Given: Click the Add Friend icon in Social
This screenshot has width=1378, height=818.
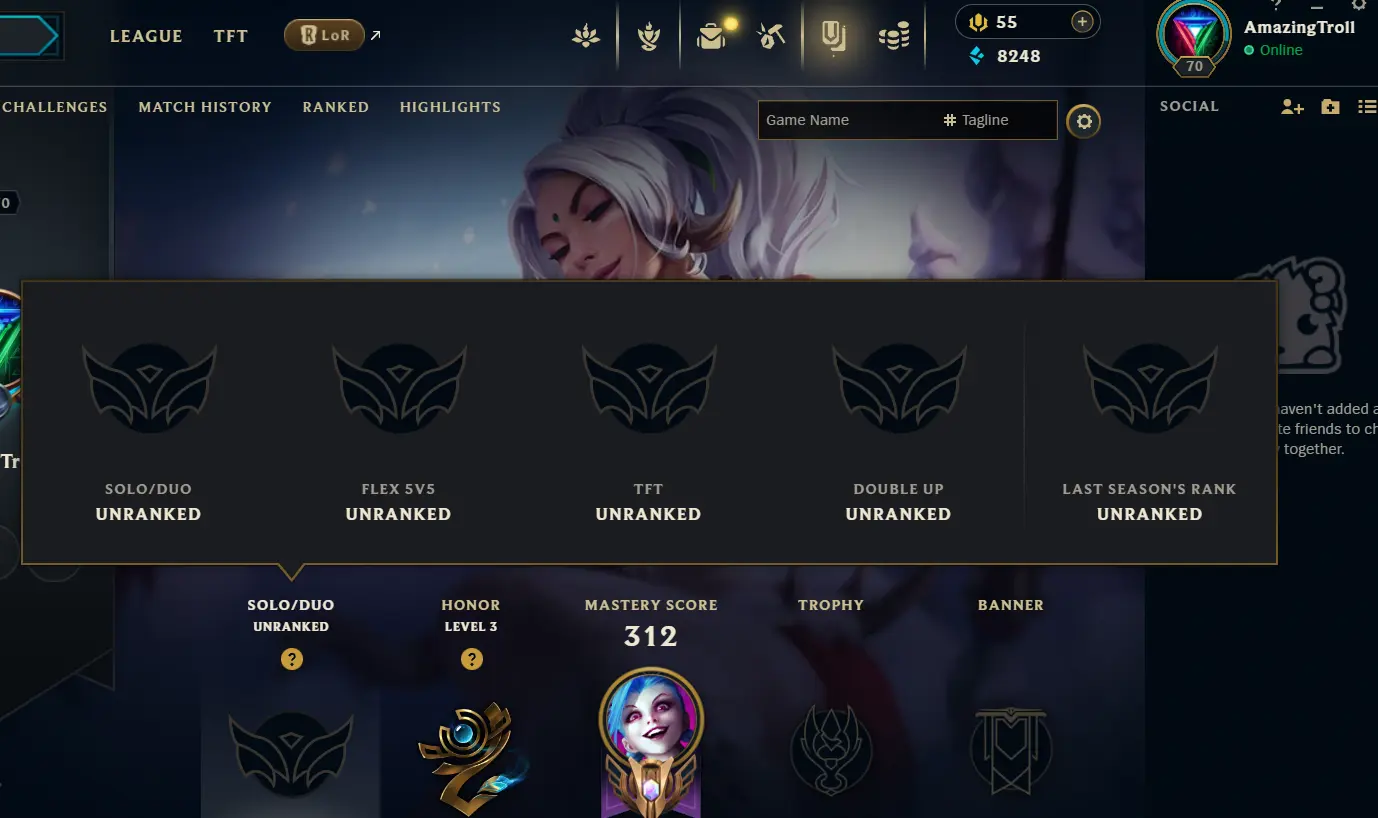Looking at the screenshot, I should click(x=1292, y=107).
